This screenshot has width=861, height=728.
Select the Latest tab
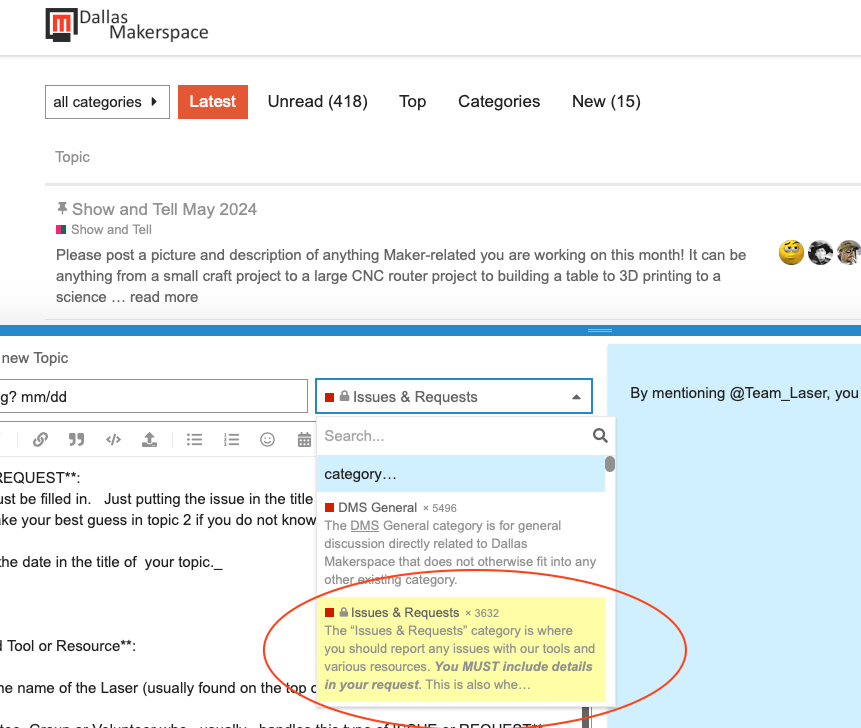(213, 102)
